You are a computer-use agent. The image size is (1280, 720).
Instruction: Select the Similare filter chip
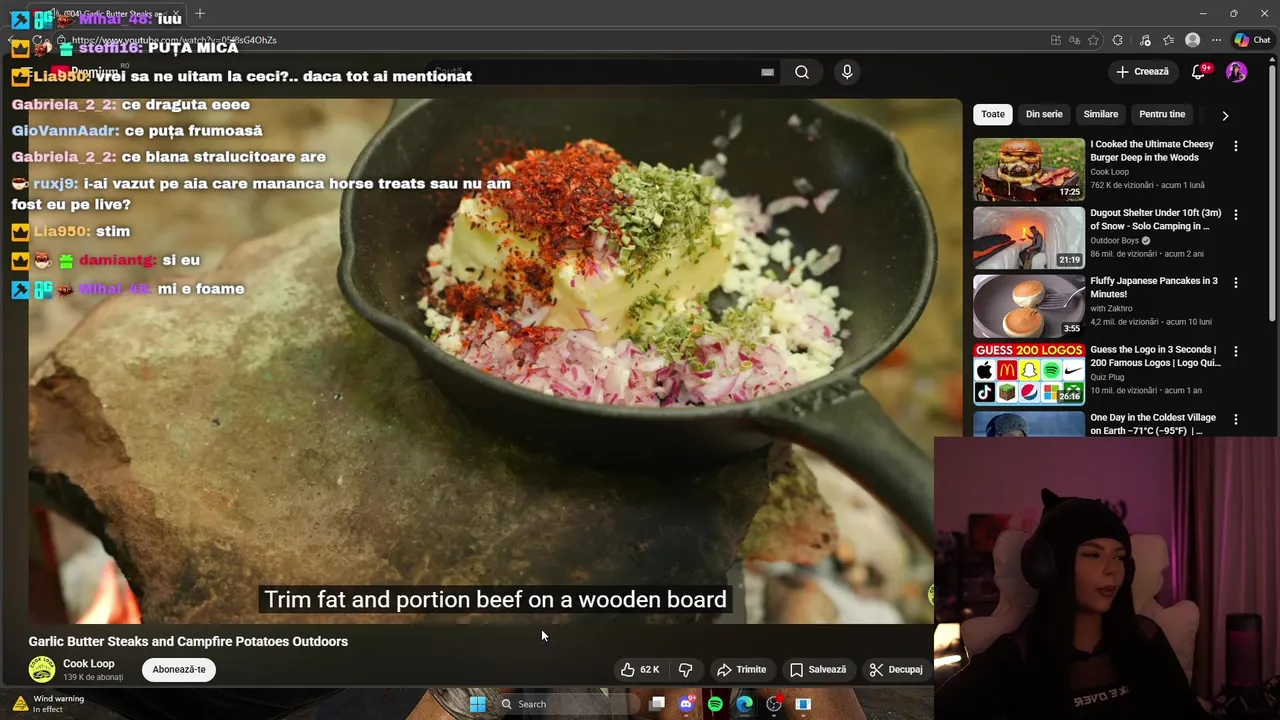(1101, 114)
